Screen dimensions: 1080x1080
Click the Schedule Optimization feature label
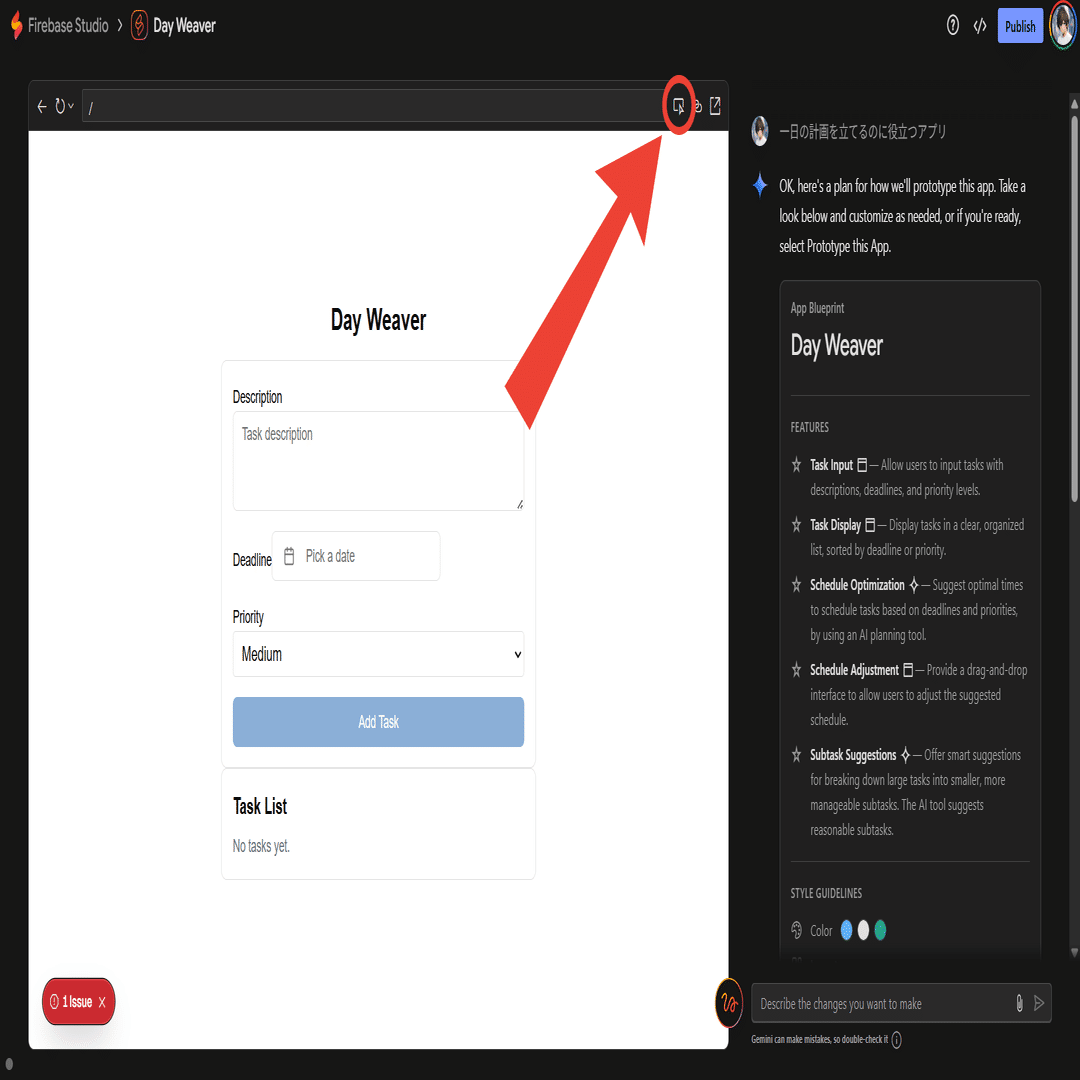coord(857,585)
